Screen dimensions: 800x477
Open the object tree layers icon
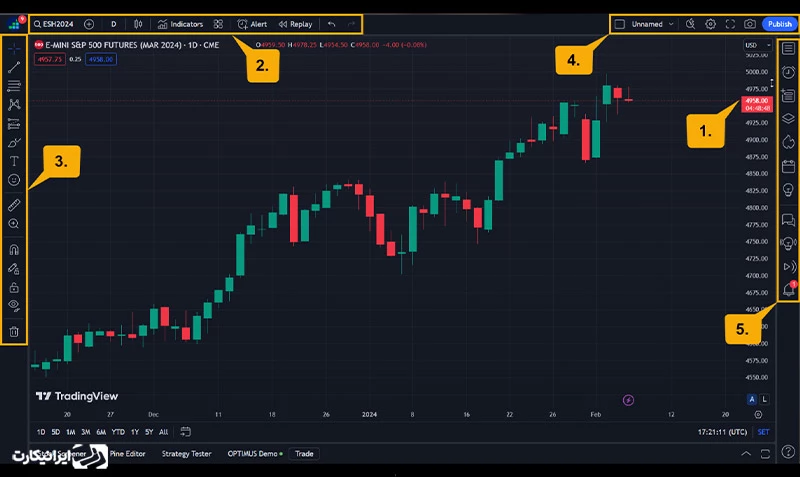click(x=788, y=118)
